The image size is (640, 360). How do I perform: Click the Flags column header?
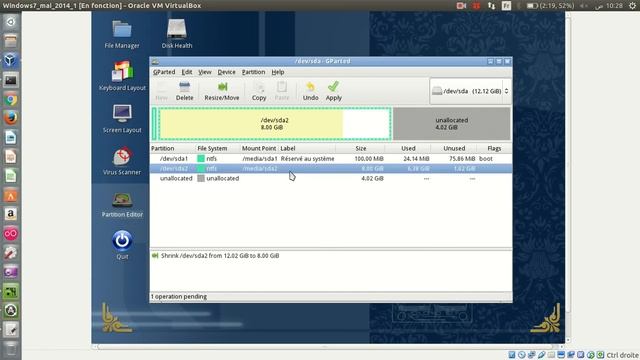(x=494, y=148)
